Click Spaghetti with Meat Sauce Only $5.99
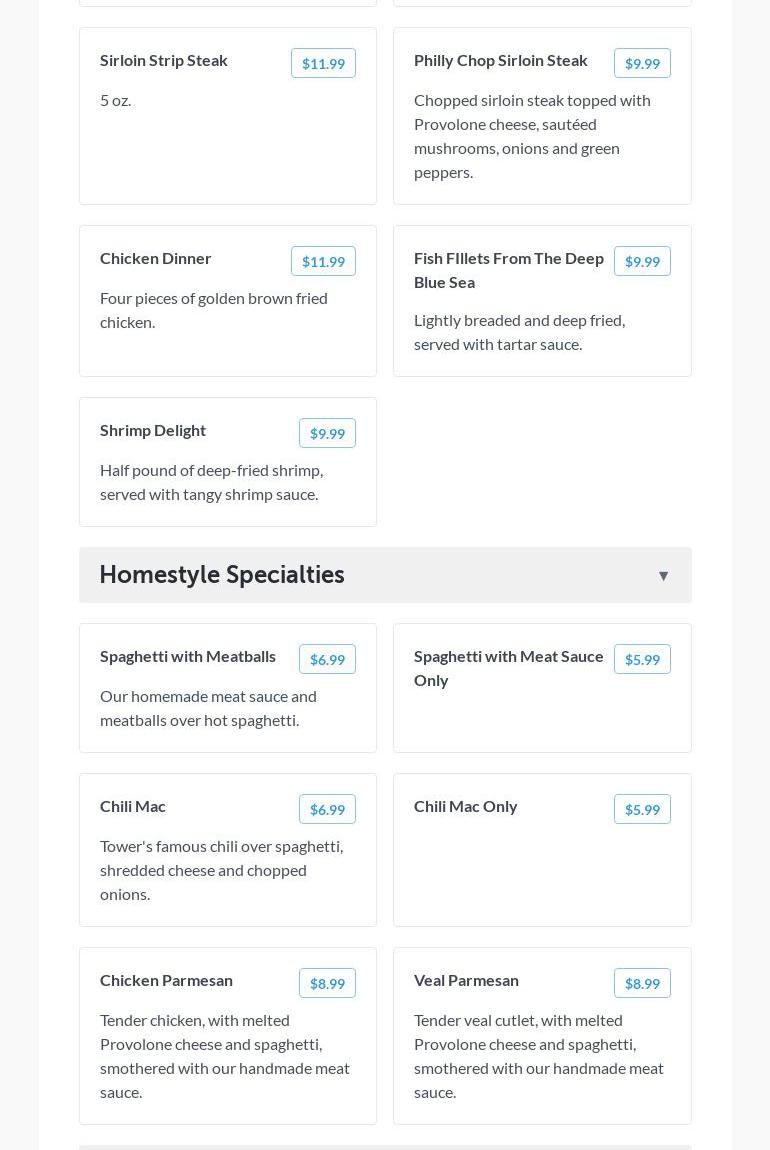Image resolution: width=770 pixels, height=1150 pixels. 642,660
